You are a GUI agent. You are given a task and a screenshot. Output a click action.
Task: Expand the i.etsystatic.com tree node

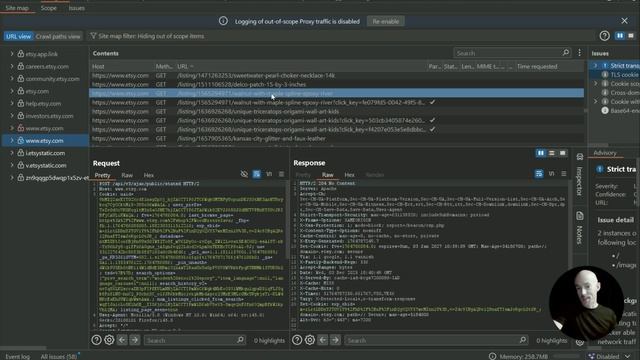click(x=12, y=153)
